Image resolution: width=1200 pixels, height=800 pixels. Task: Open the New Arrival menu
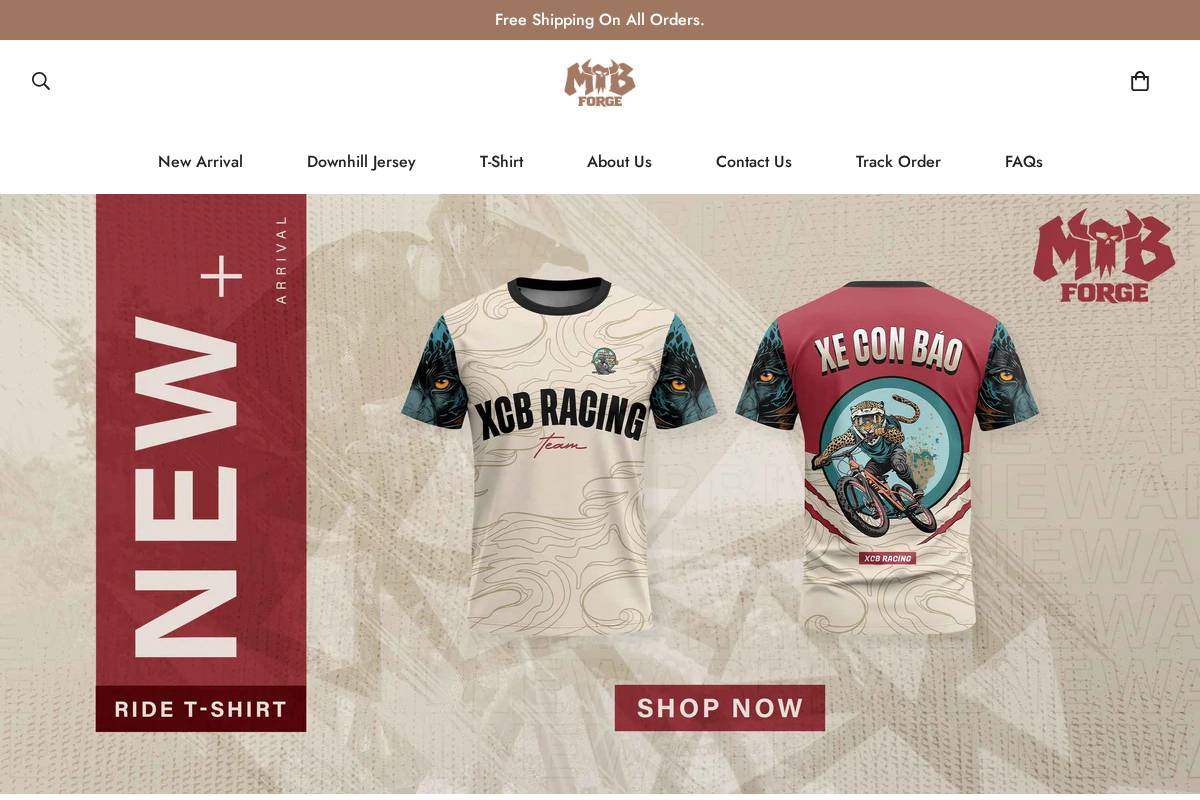(200, 162)
